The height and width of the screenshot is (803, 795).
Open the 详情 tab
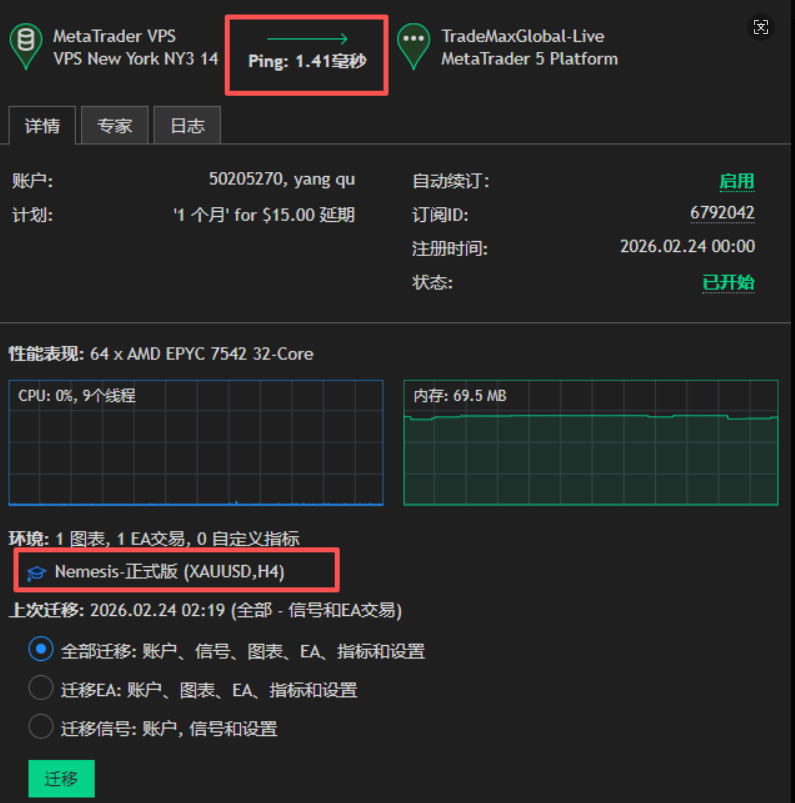pyautogui.click(x=42, y=125)
